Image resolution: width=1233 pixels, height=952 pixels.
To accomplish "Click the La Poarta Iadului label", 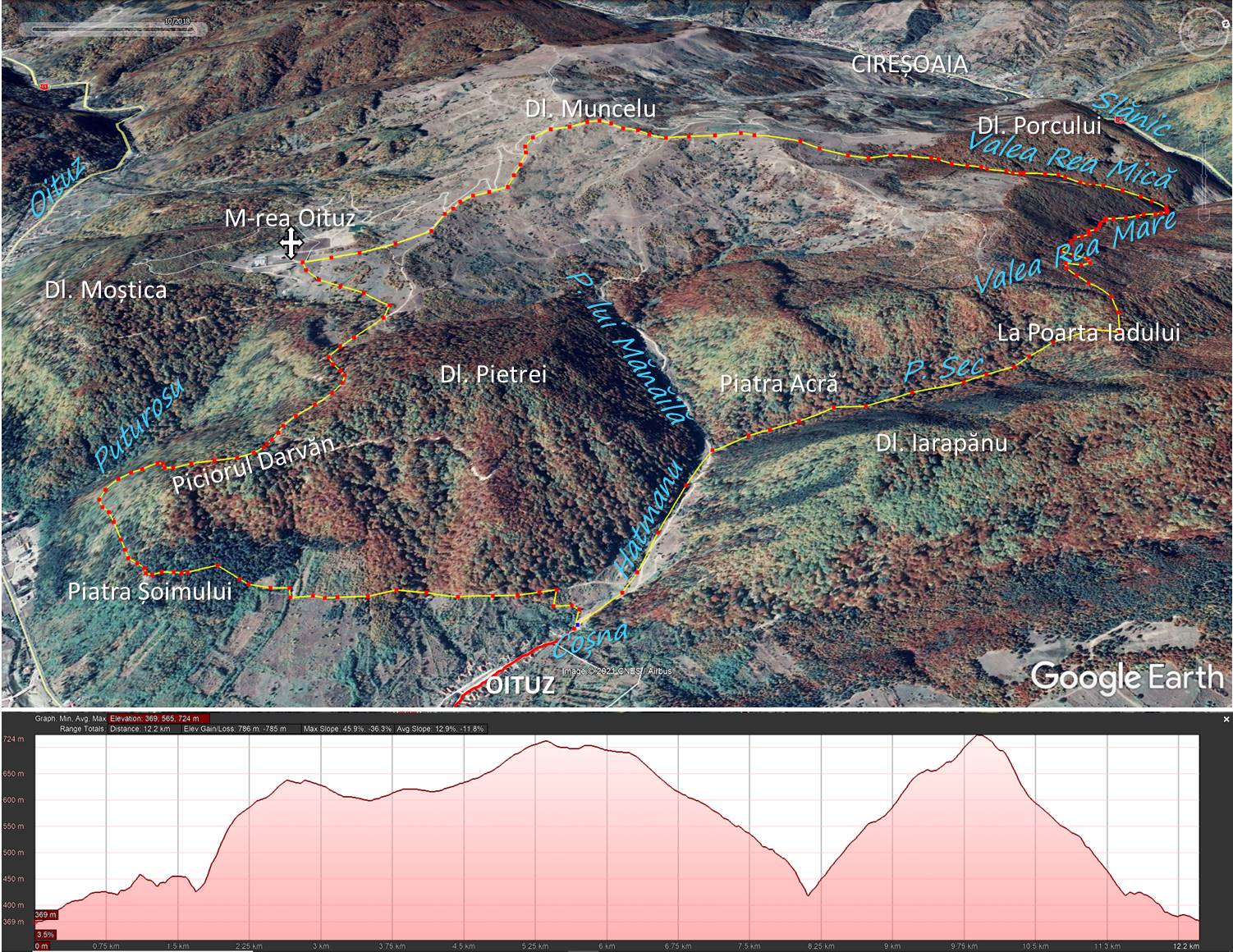I will [x=1089, y=332].
